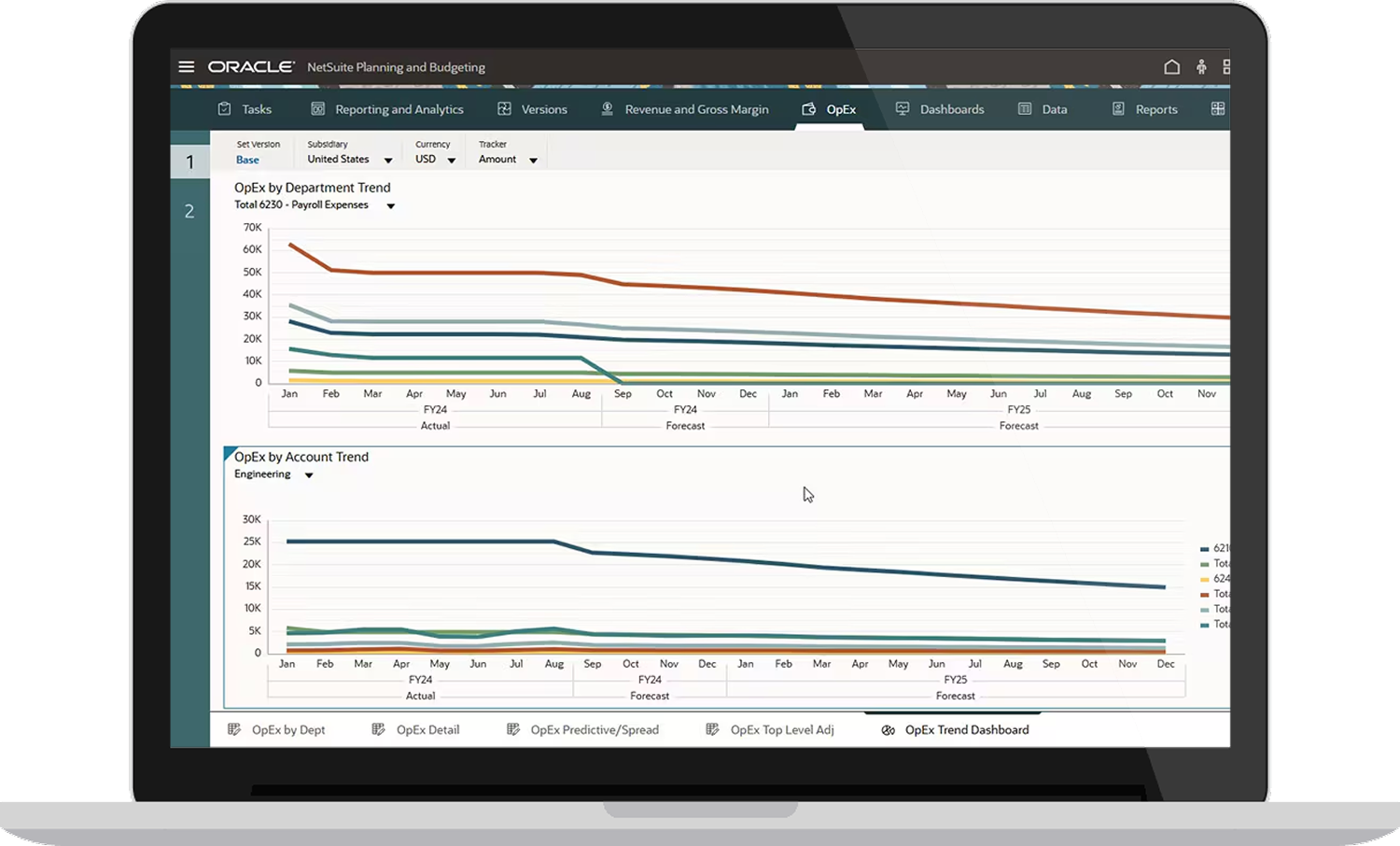The height and width of the screenshot is (846, 1400).
Task: Expand the Tracker Amount dropdown
Action: point(533,161)
